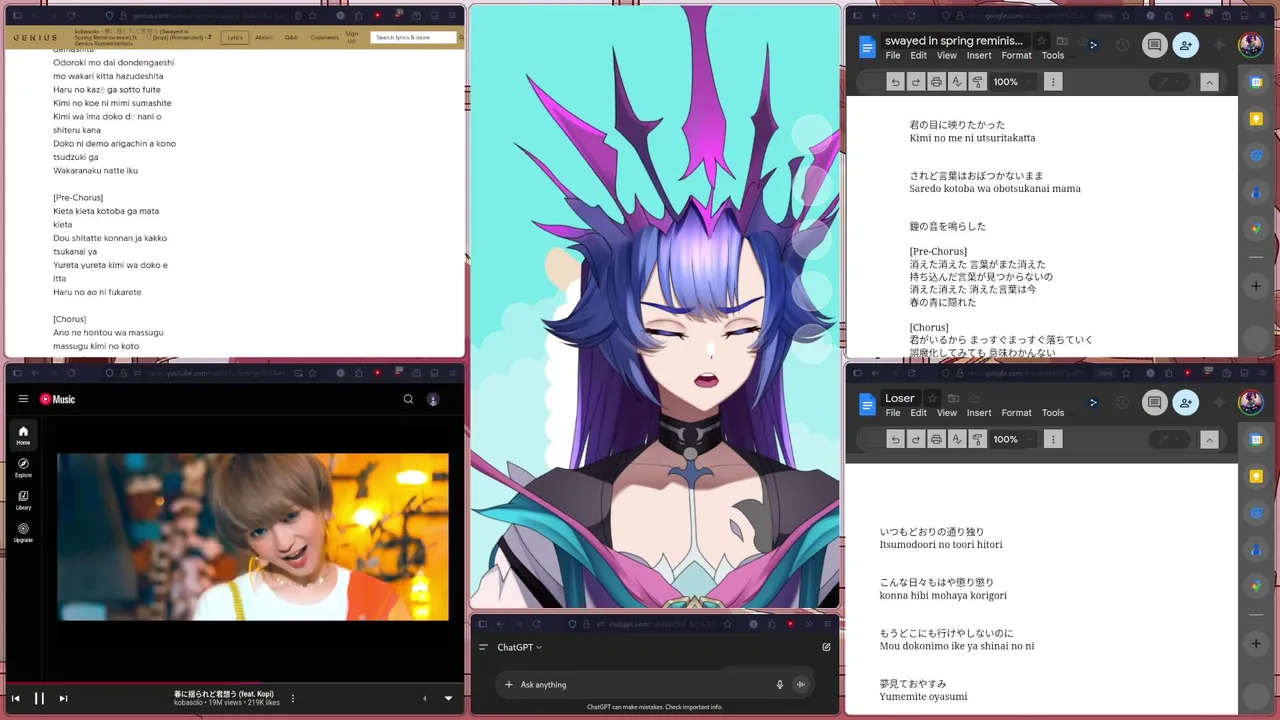
Task: Start ChatGPT voice mode
Action: [801, 685]
